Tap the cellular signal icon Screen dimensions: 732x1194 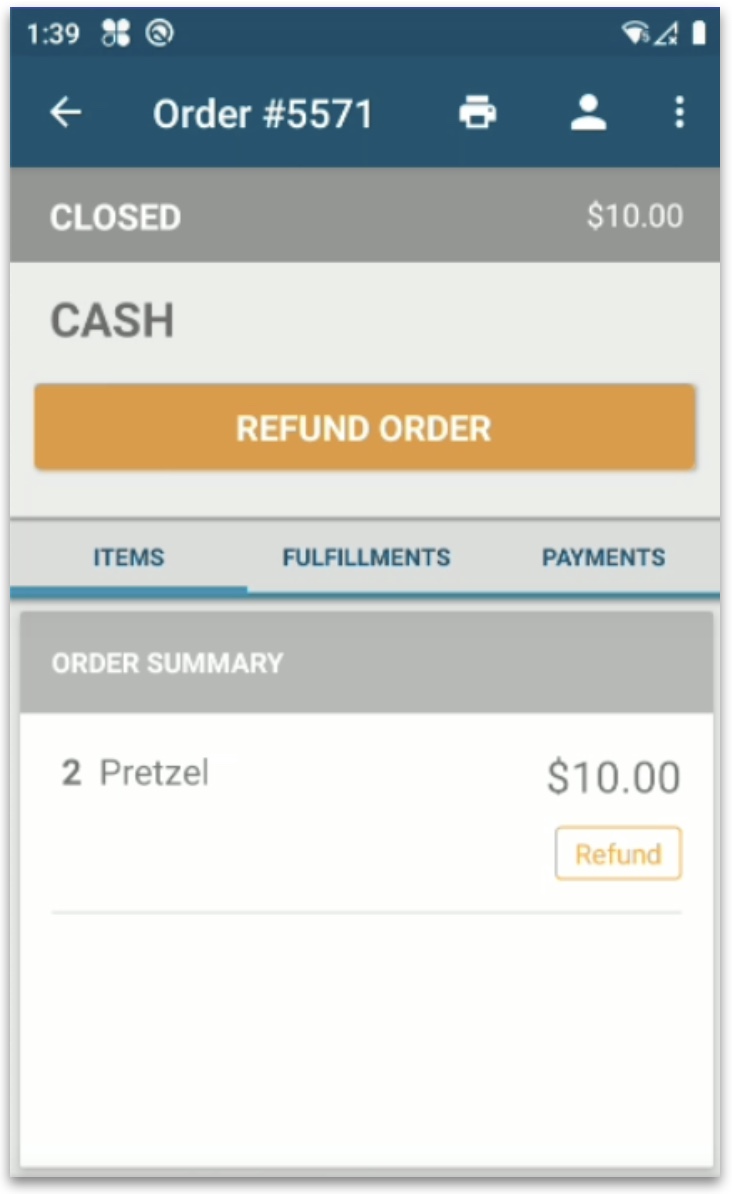coord(666,33)
